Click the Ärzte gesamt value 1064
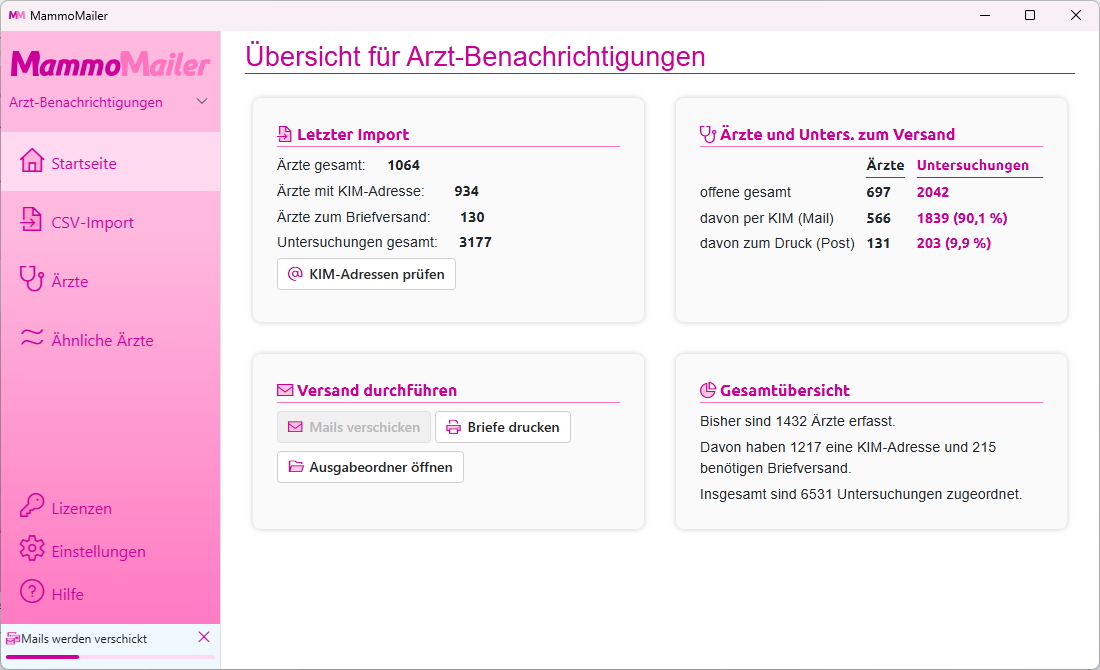 tap(403, 166)
